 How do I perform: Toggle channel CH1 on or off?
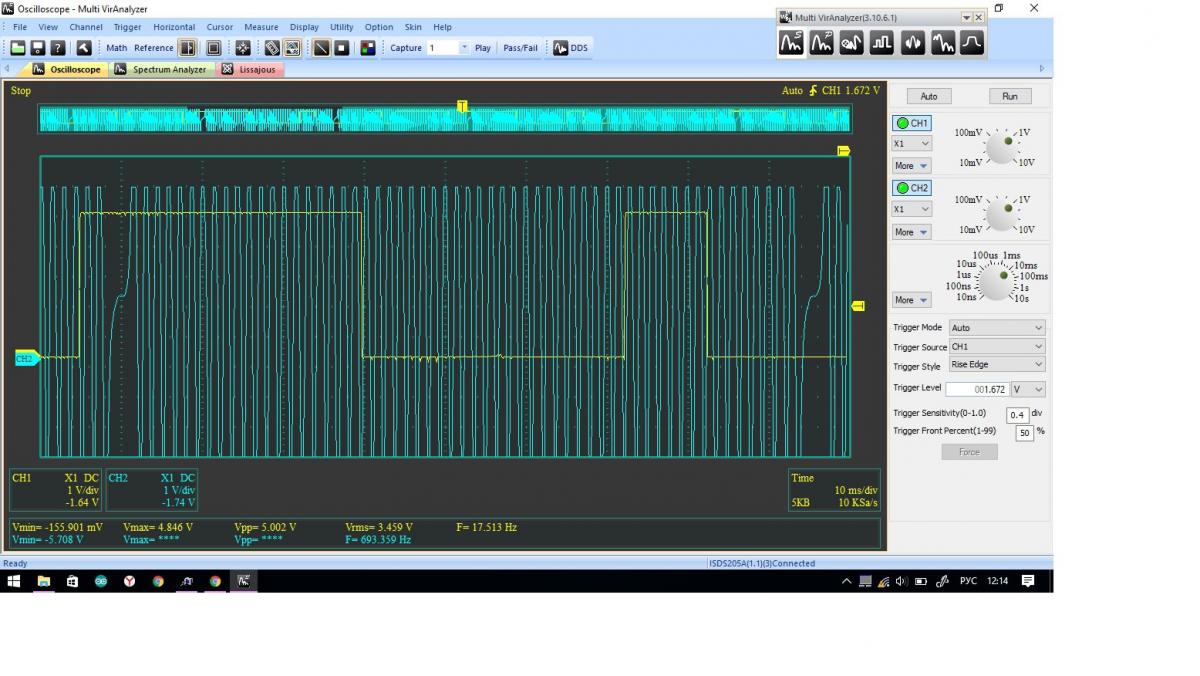[912, 123]
